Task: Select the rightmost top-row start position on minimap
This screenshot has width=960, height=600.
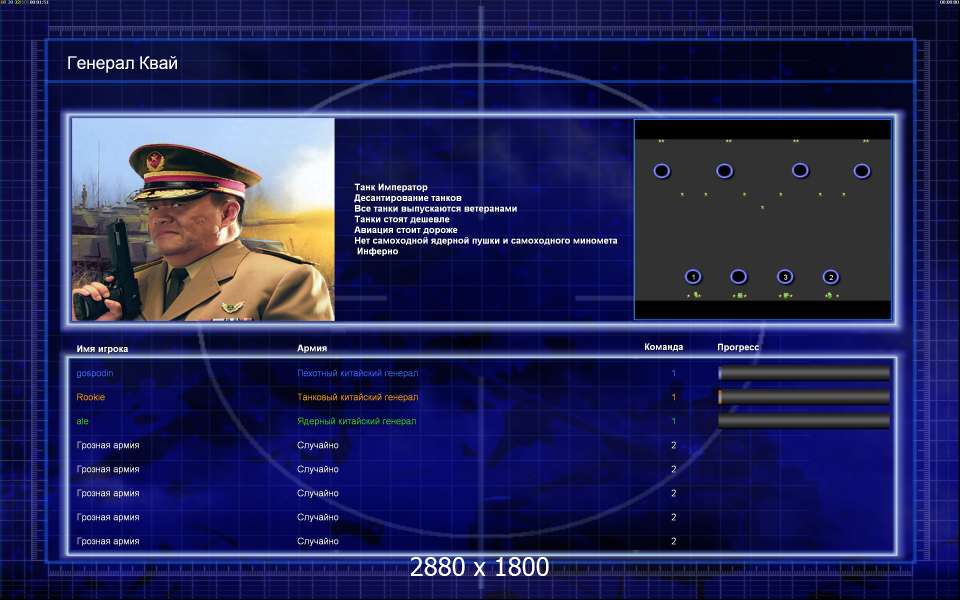Action: pos(861,171)
